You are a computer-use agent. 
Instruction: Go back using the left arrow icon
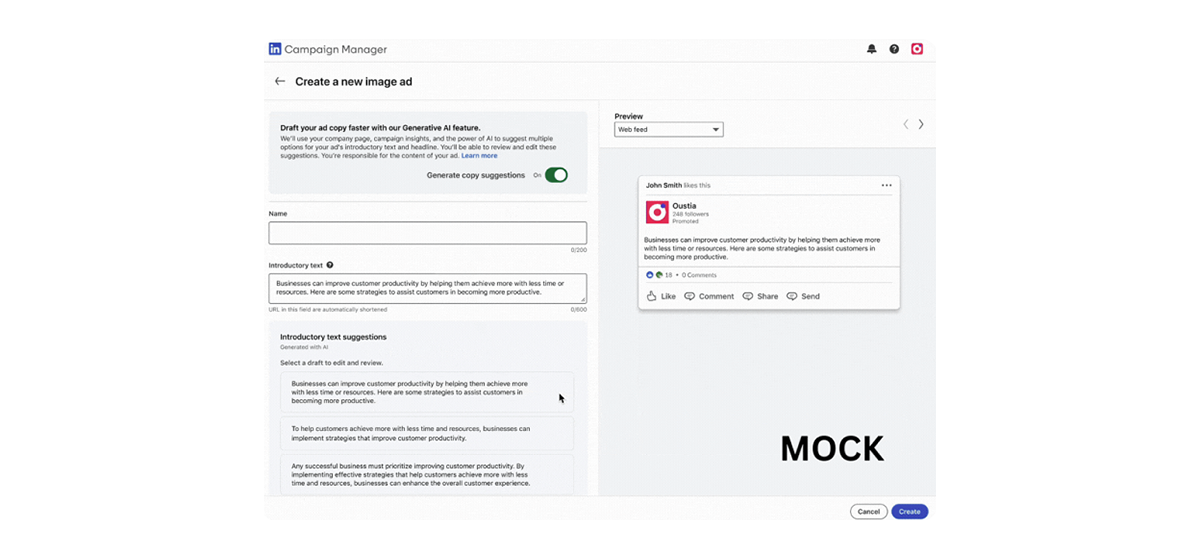pyautogui.click(x=280, y=81)
